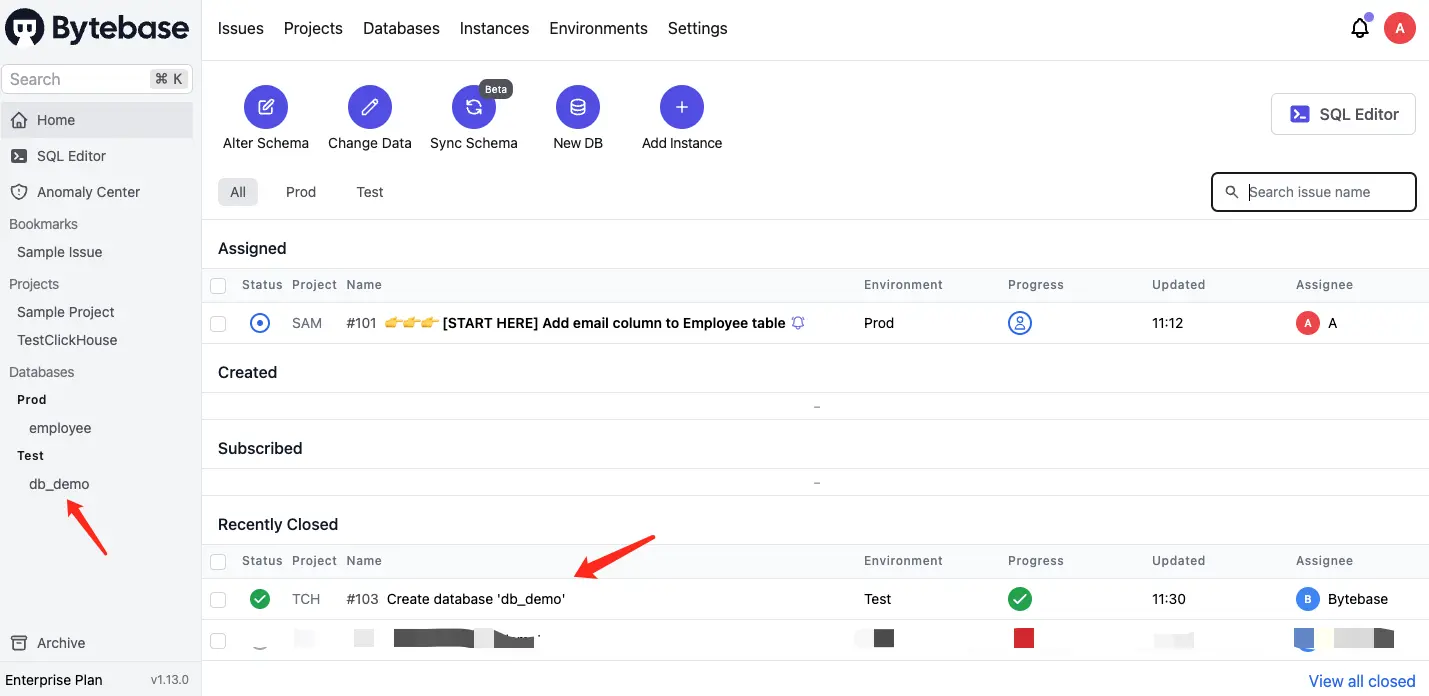Click SQL Editor label in sidebar
The width and height of the screenshot is (1429, 696).
(x=71, y=156)
